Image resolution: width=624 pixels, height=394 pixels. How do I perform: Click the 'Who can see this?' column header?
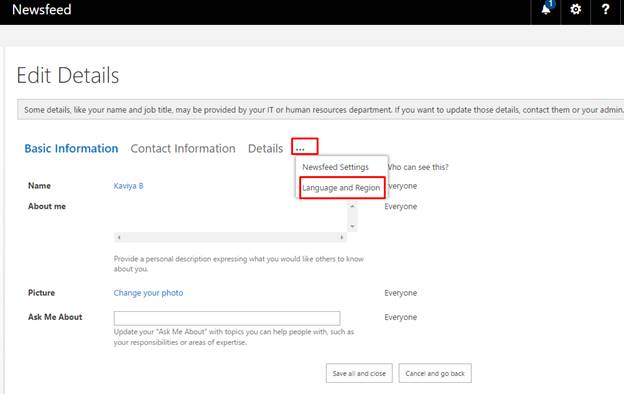coord(418,167)
